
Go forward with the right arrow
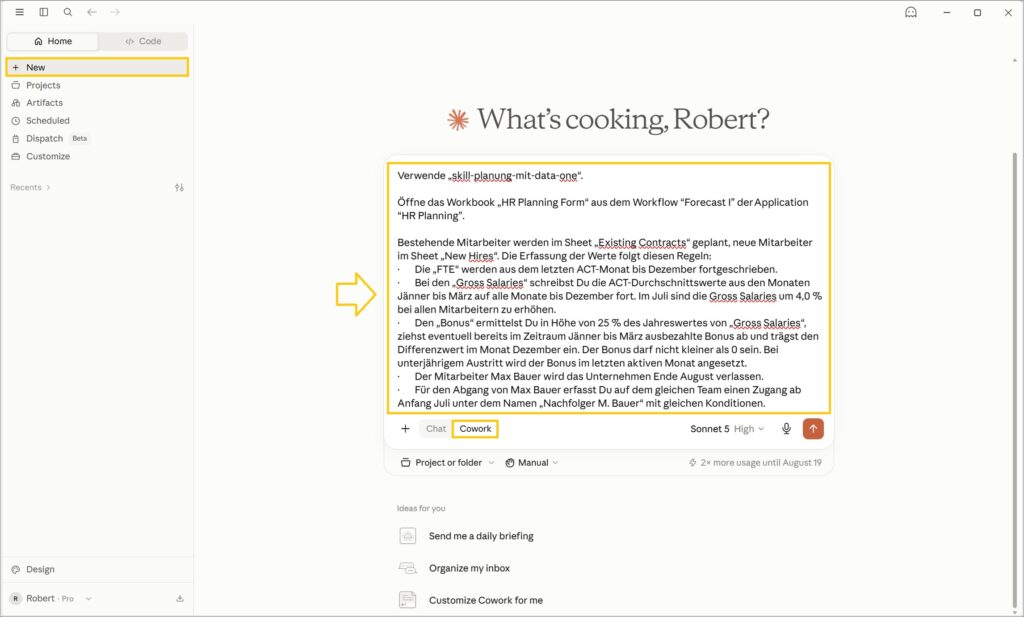tap(115, 12)
